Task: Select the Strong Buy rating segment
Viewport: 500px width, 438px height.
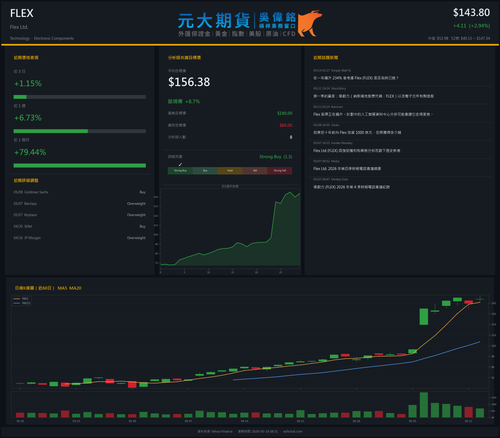Action: [180, 171]
